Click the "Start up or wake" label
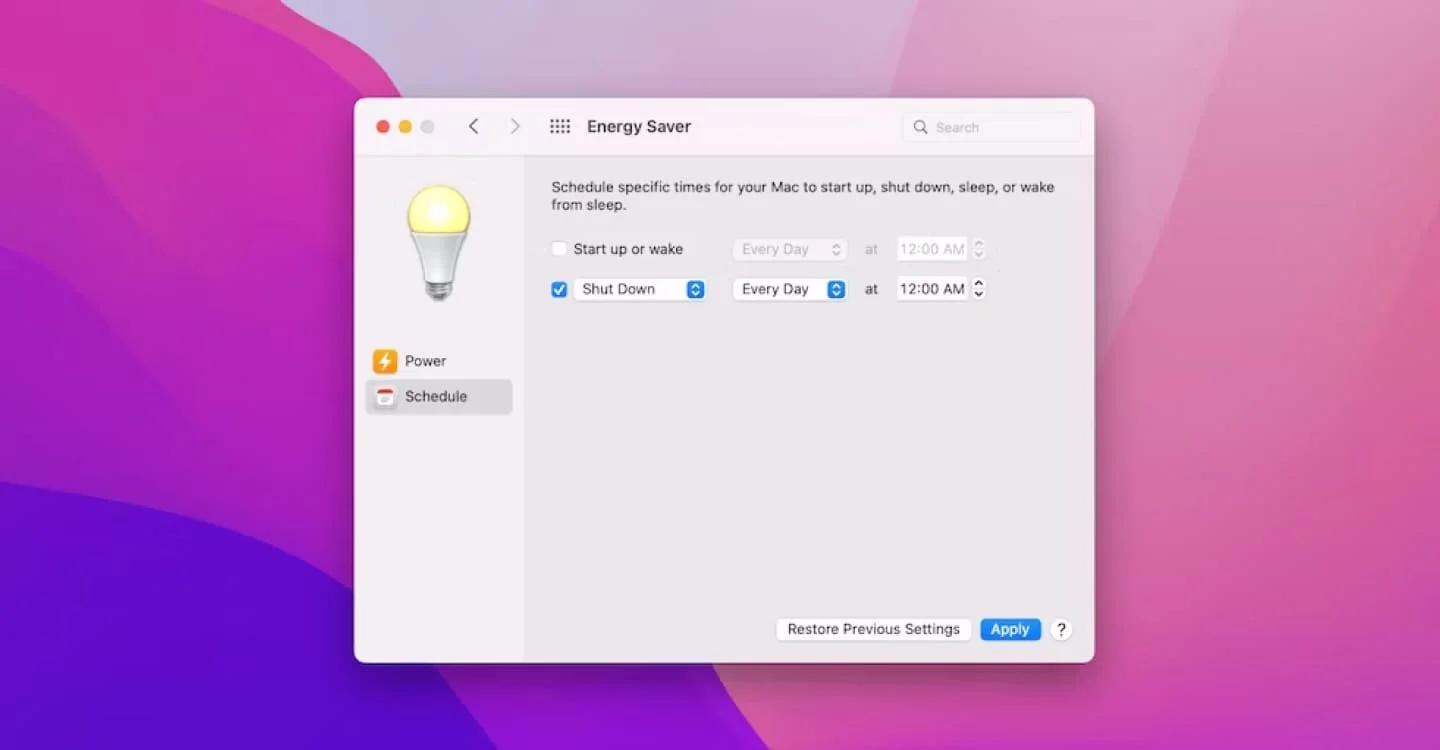The height and width of the screenshot is (750, 1440). point(628,249)
